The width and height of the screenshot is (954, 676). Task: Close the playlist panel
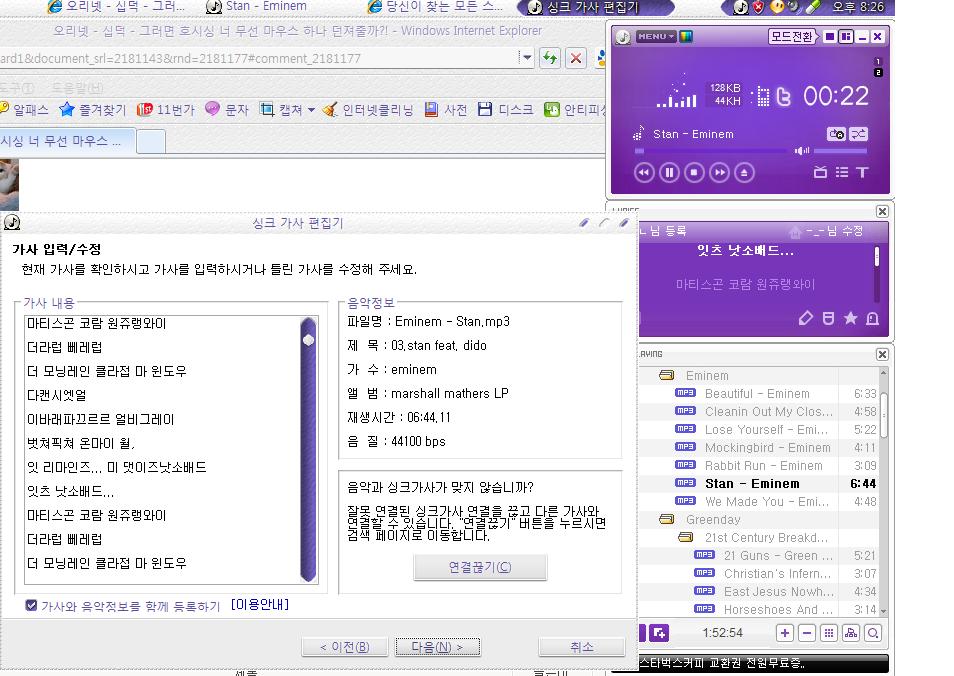pos(882,354)
